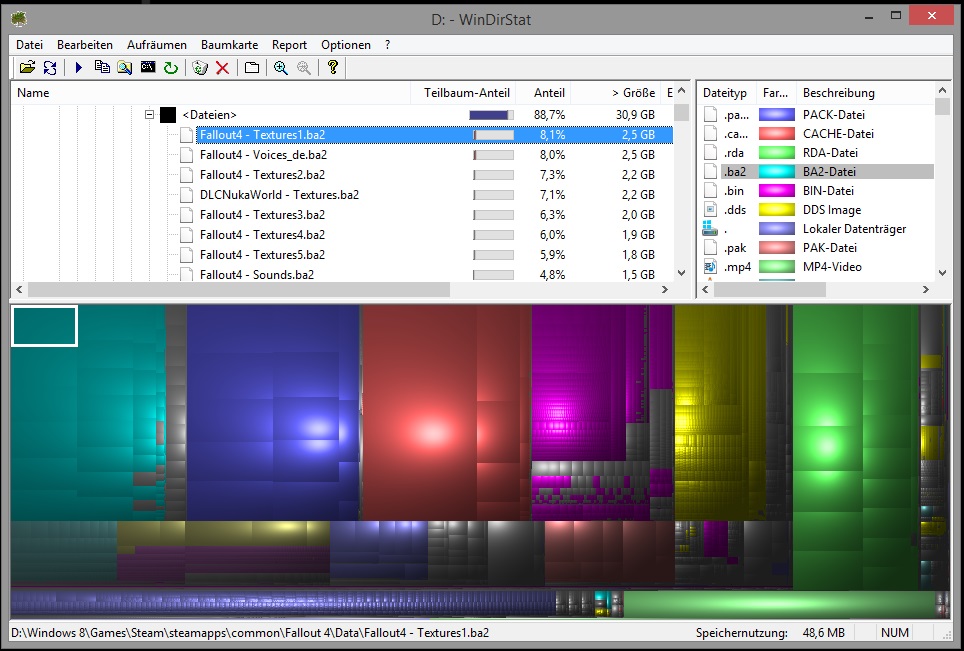Sort by the Beschreibung column header
Viewport: 964px width, 651px height.
click(866, 93)
